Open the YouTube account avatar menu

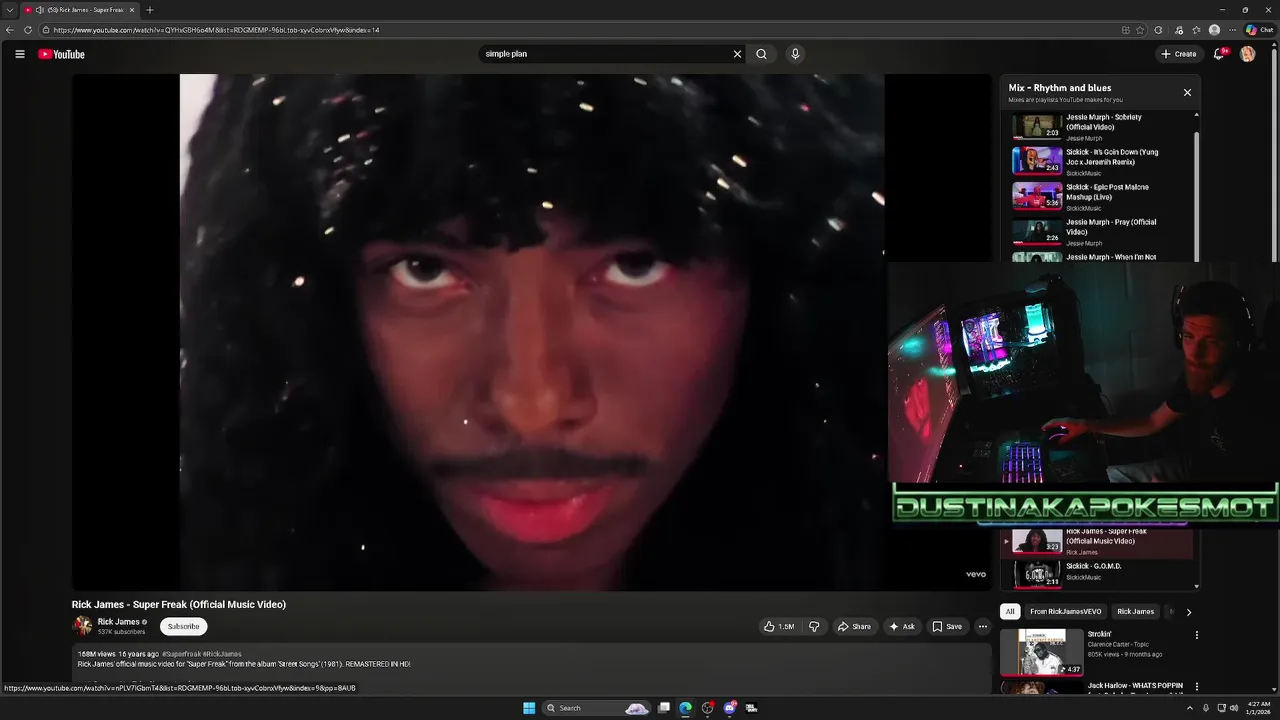(1247, 54)
